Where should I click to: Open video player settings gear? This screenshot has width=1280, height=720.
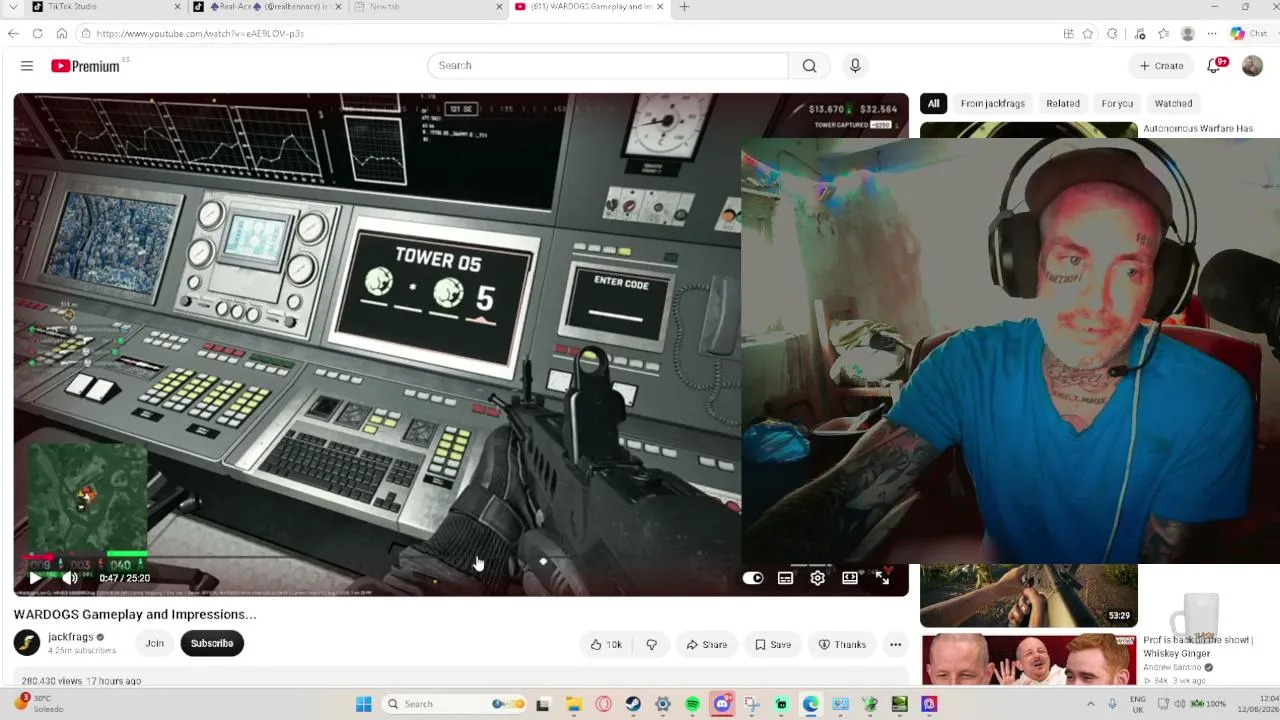(x=818, y=578)
